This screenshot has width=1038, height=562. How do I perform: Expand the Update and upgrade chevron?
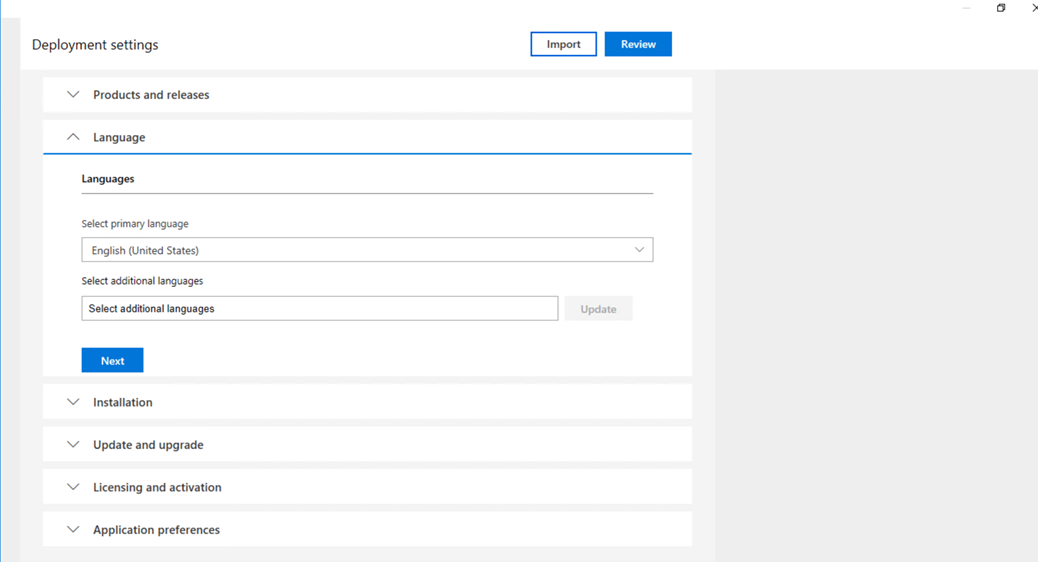point(73,444)
